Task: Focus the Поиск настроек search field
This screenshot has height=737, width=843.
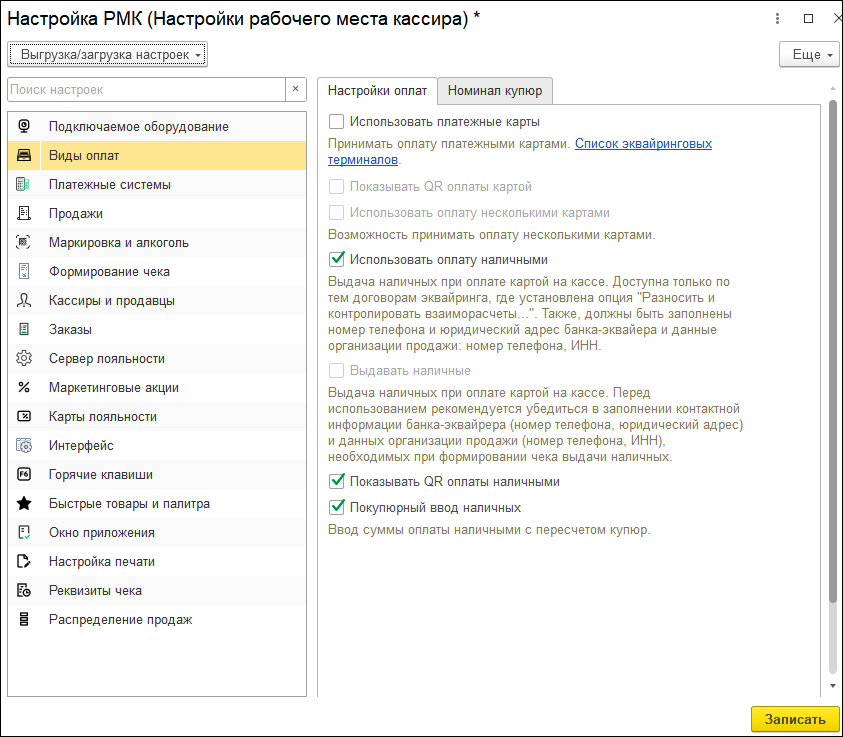Action: click(146, 90)
